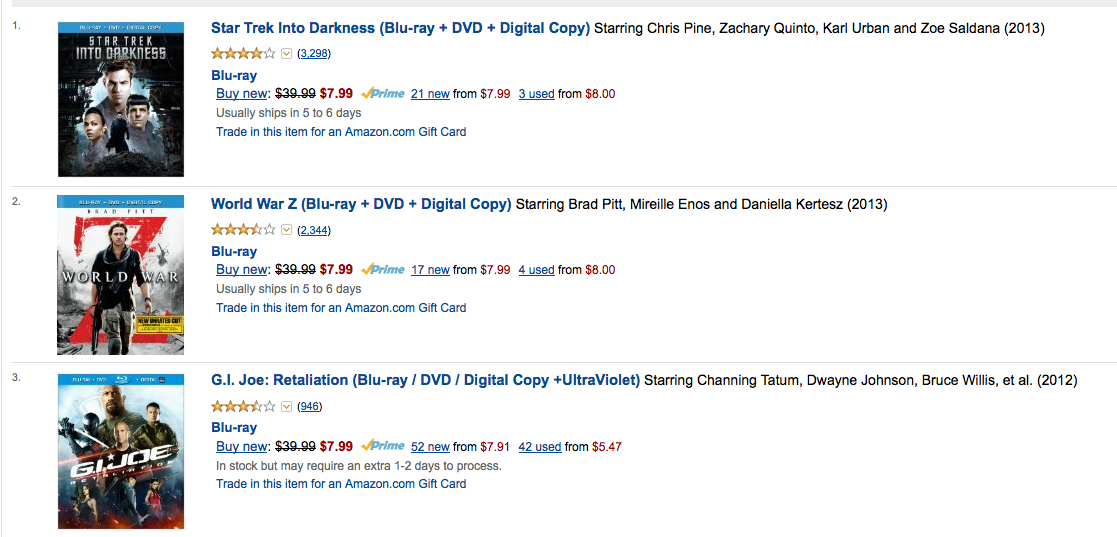Click Buy new for World War Z

[241, 270]
